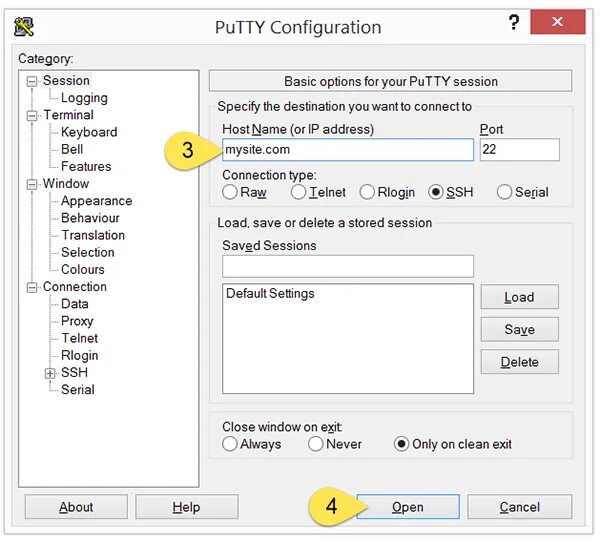Close the PuTTY Configuration window
600x542 pixels.
click(558, 22)
